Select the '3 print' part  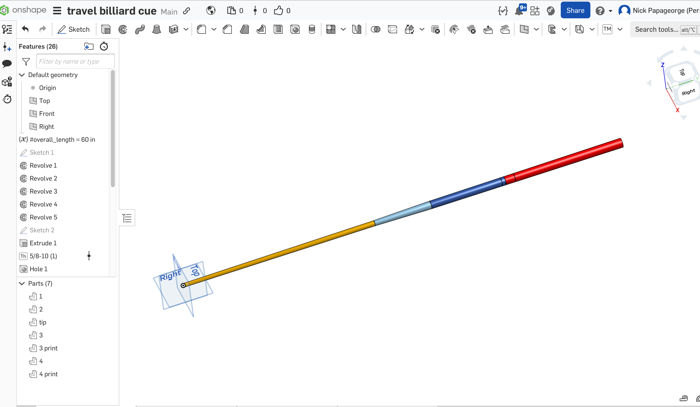[x=48, y=348]
